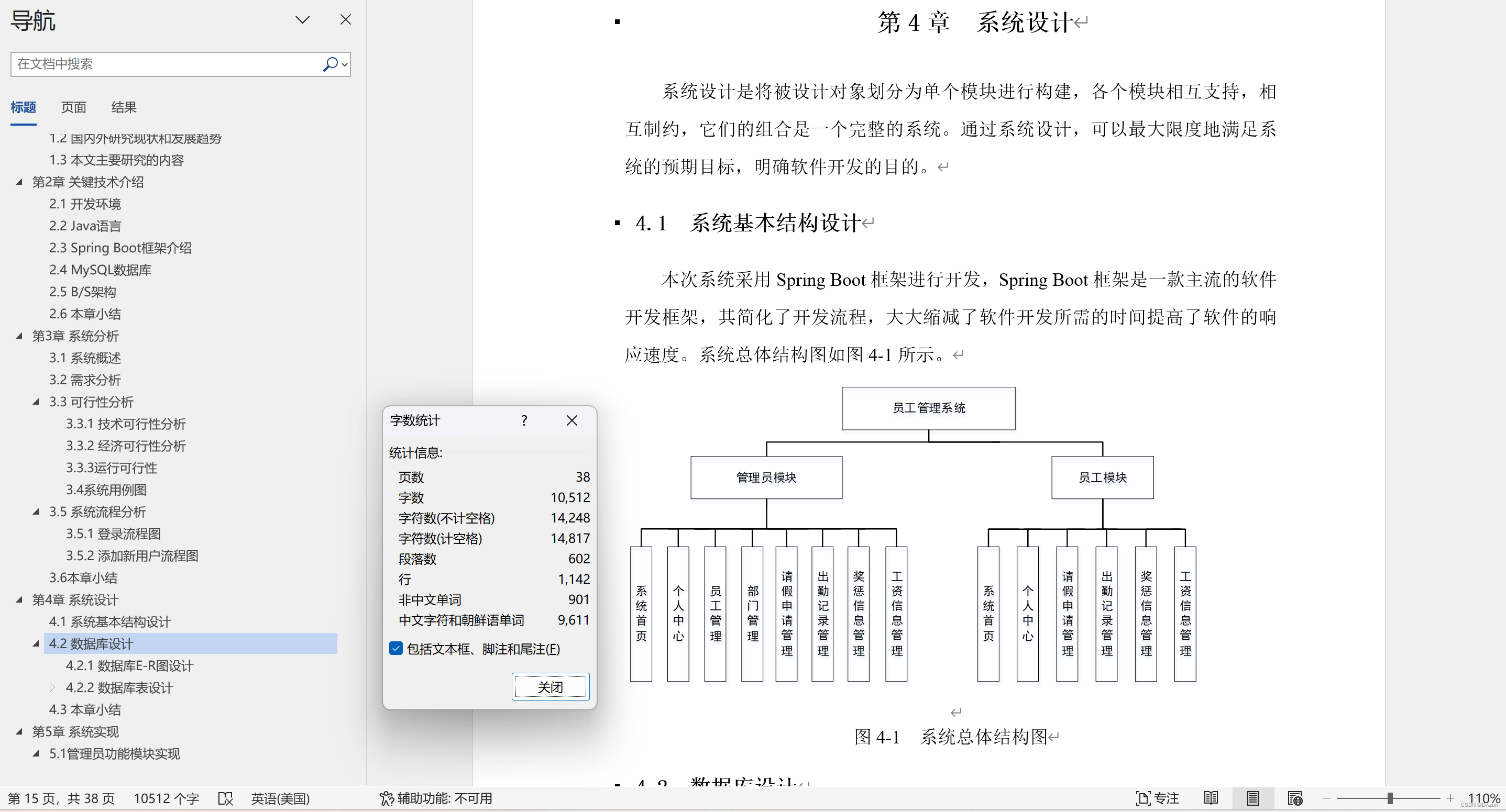Viewport: 1506px width, 812px height.
Task: Go to heading 3.5.2 添加新用户流程图
Action: click(x=131, y=556)
